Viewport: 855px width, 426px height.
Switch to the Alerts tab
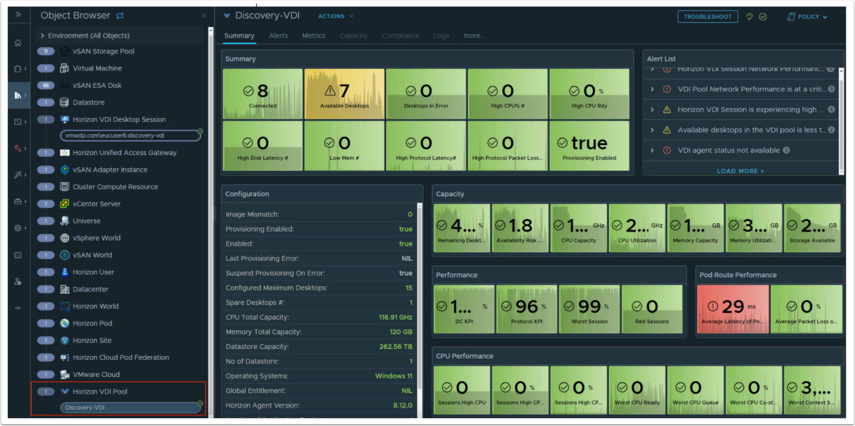(x=278, y=36)
